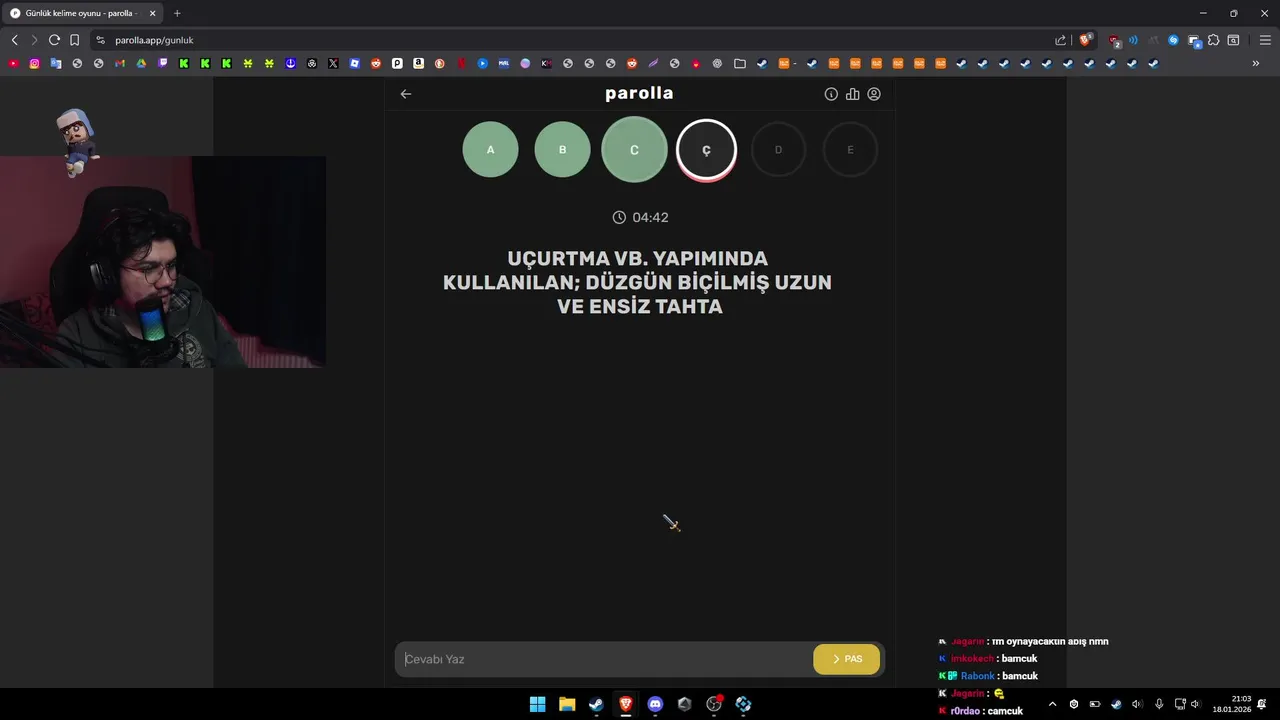Open the user profile icon
The image size is (1280, 720).
[x=874, y=94]
